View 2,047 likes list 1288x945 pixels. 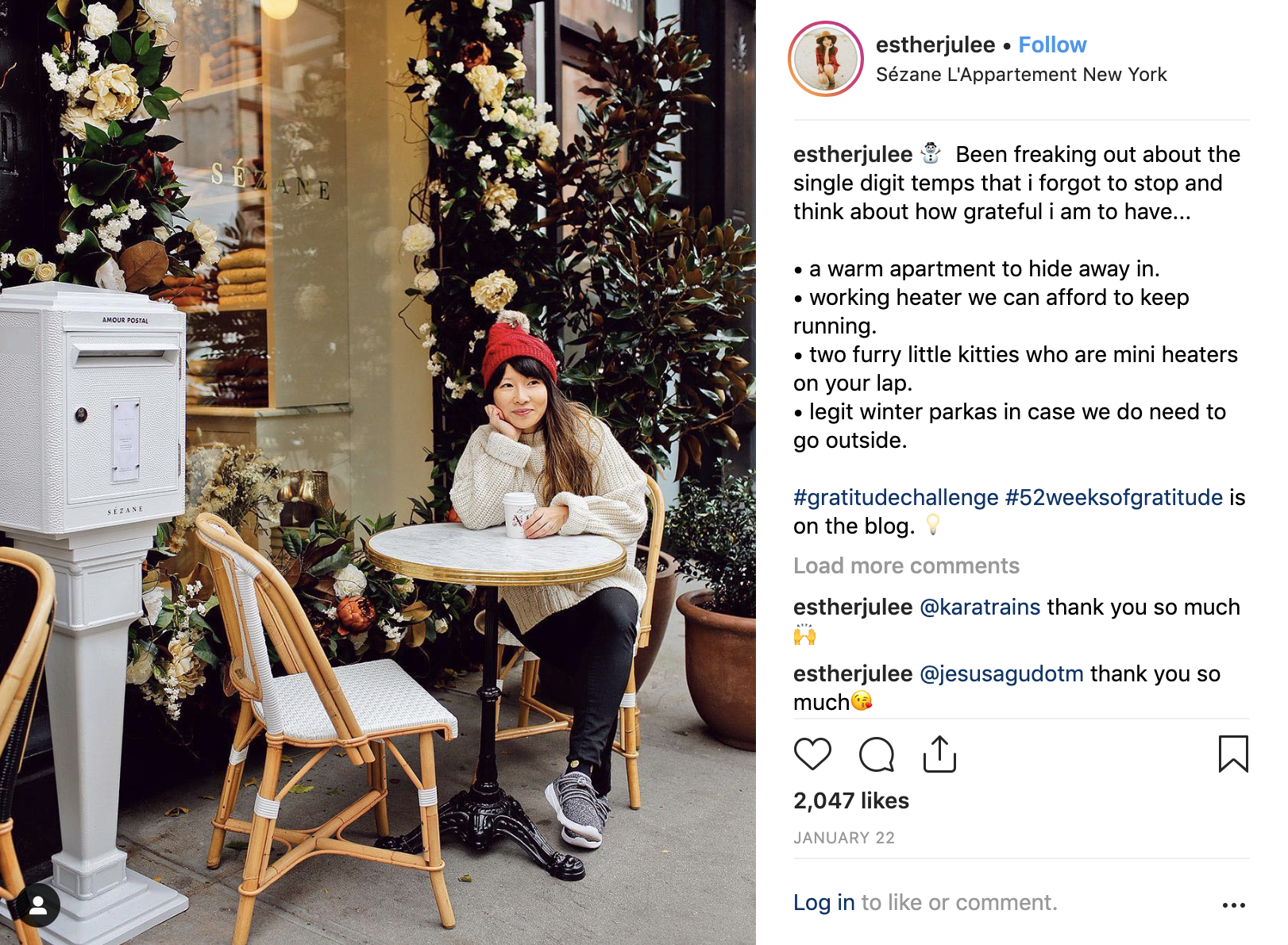(x=851, y=800)
